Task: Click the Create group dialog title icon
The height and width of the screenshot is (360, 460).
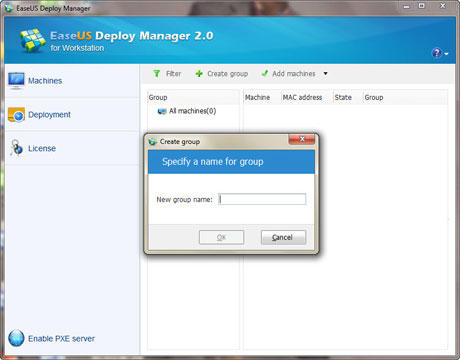Action: [153, 142]
